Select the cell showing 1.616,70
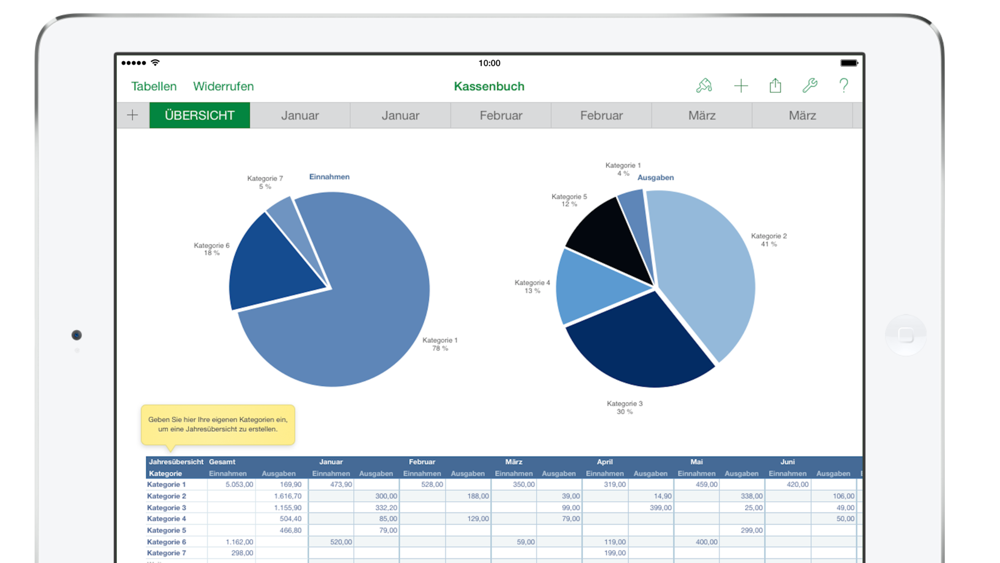This screenshot has height=563, width=1000. [x=282, y=496]
